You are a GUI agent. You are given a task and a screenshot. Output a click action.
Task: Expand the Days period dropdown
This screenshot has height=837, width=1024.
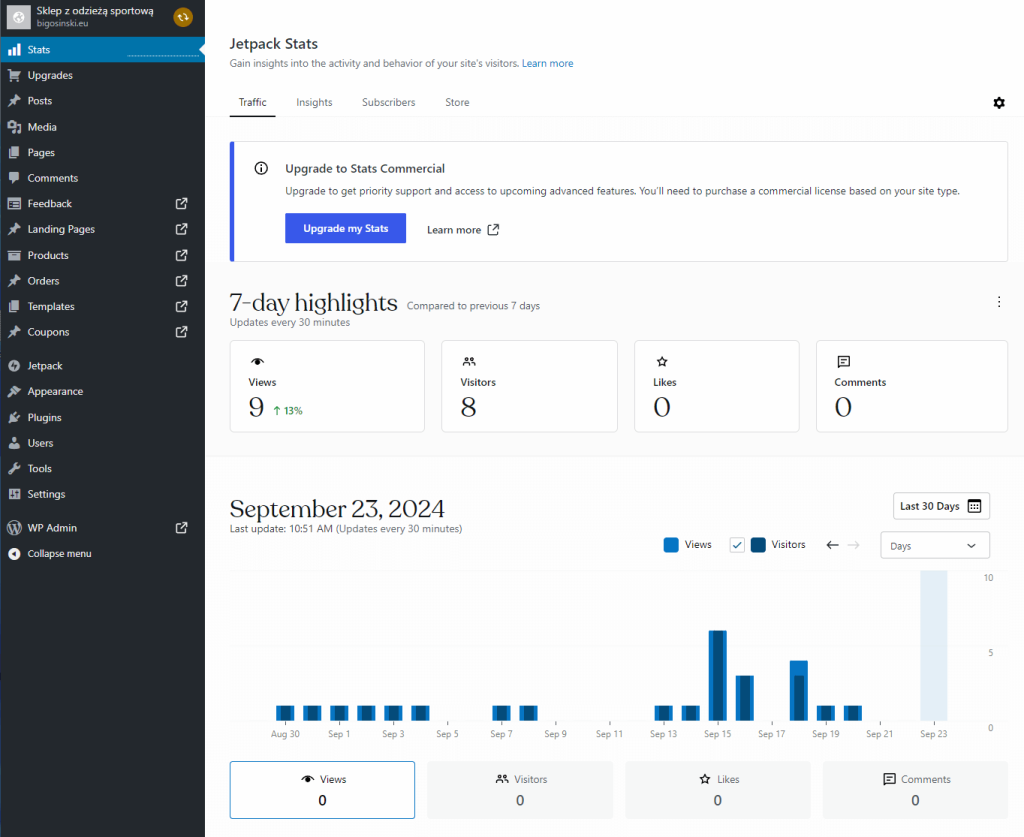[x=934, y=546]
